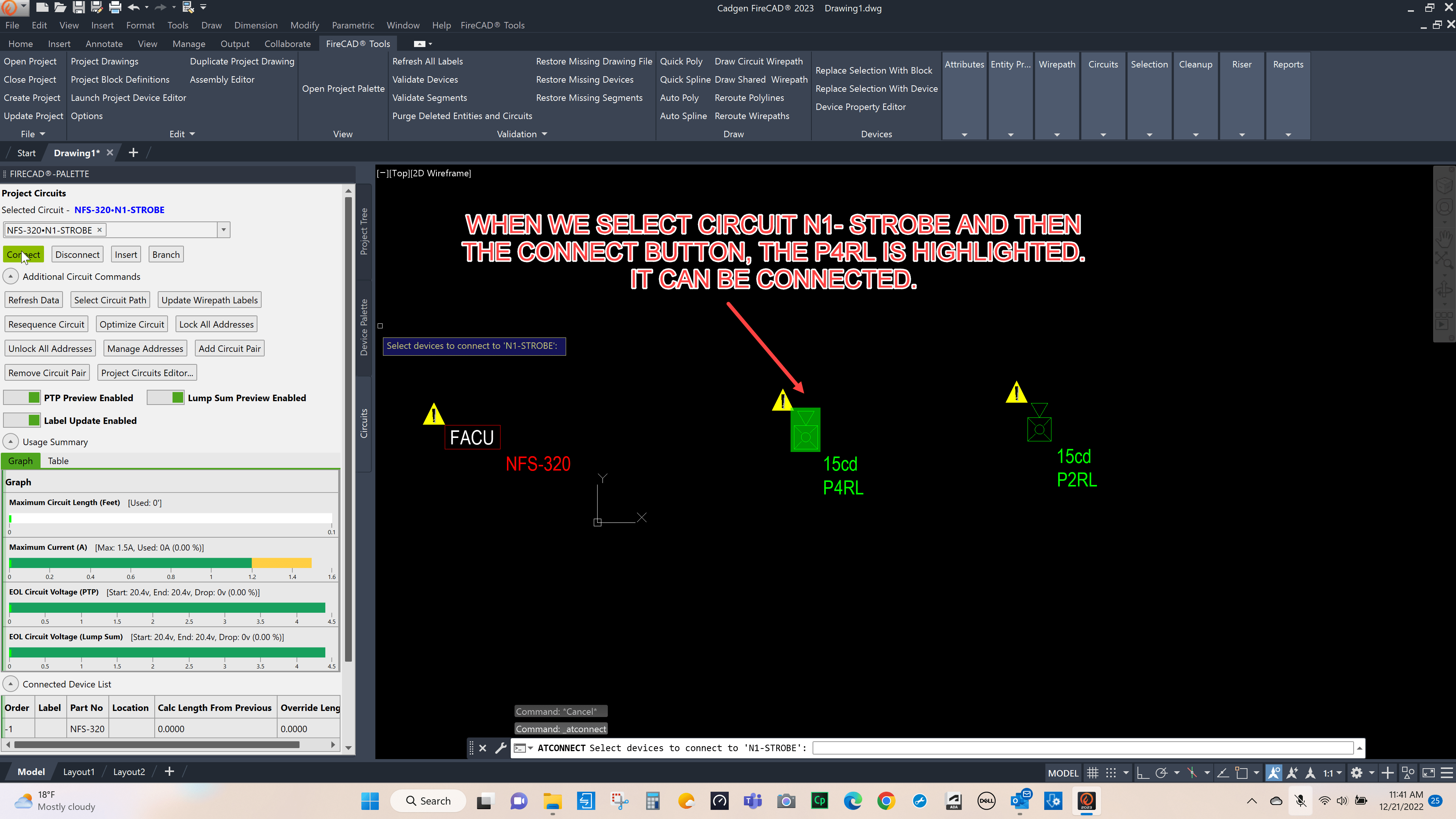The width and height of the screenshot is (1456, 819).
Task: Open the Parametric menu
Action: pos(353,25)
